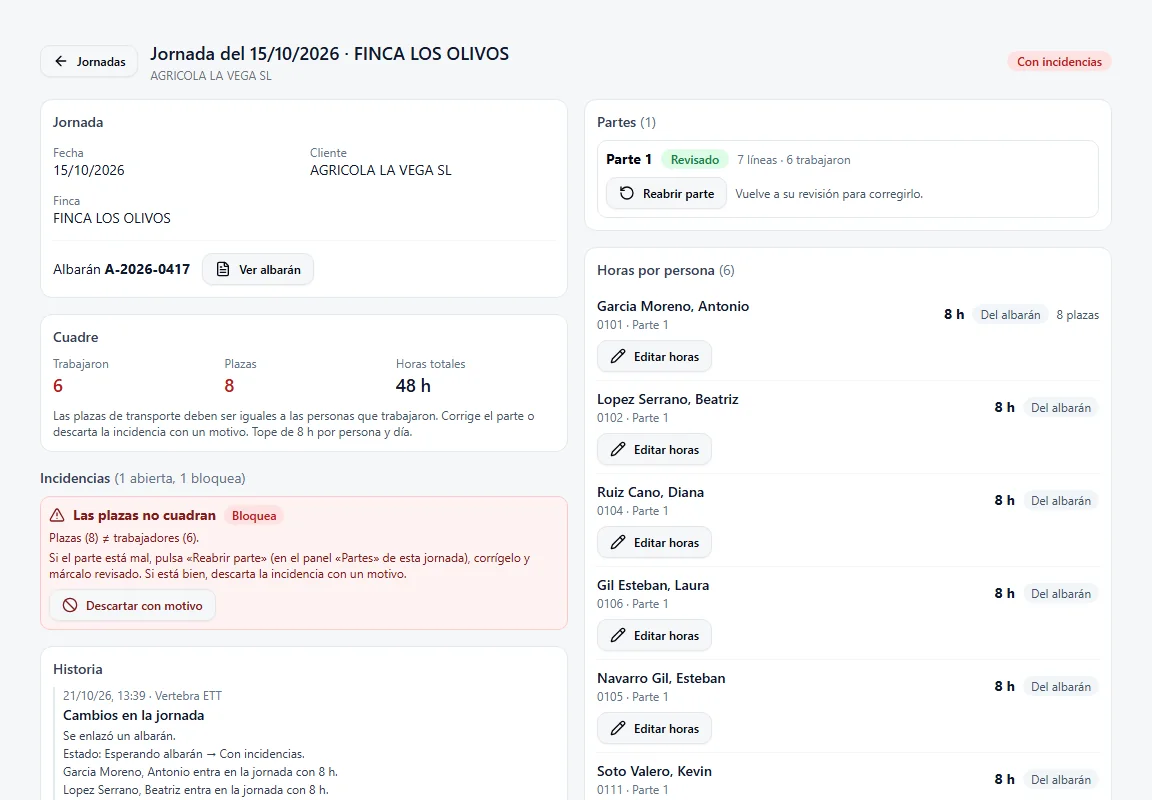Screen dimensions: 1152x800
Task: Click the Bloquea badge on the incident
Action: pyautogui.click(x=253, y=516)
